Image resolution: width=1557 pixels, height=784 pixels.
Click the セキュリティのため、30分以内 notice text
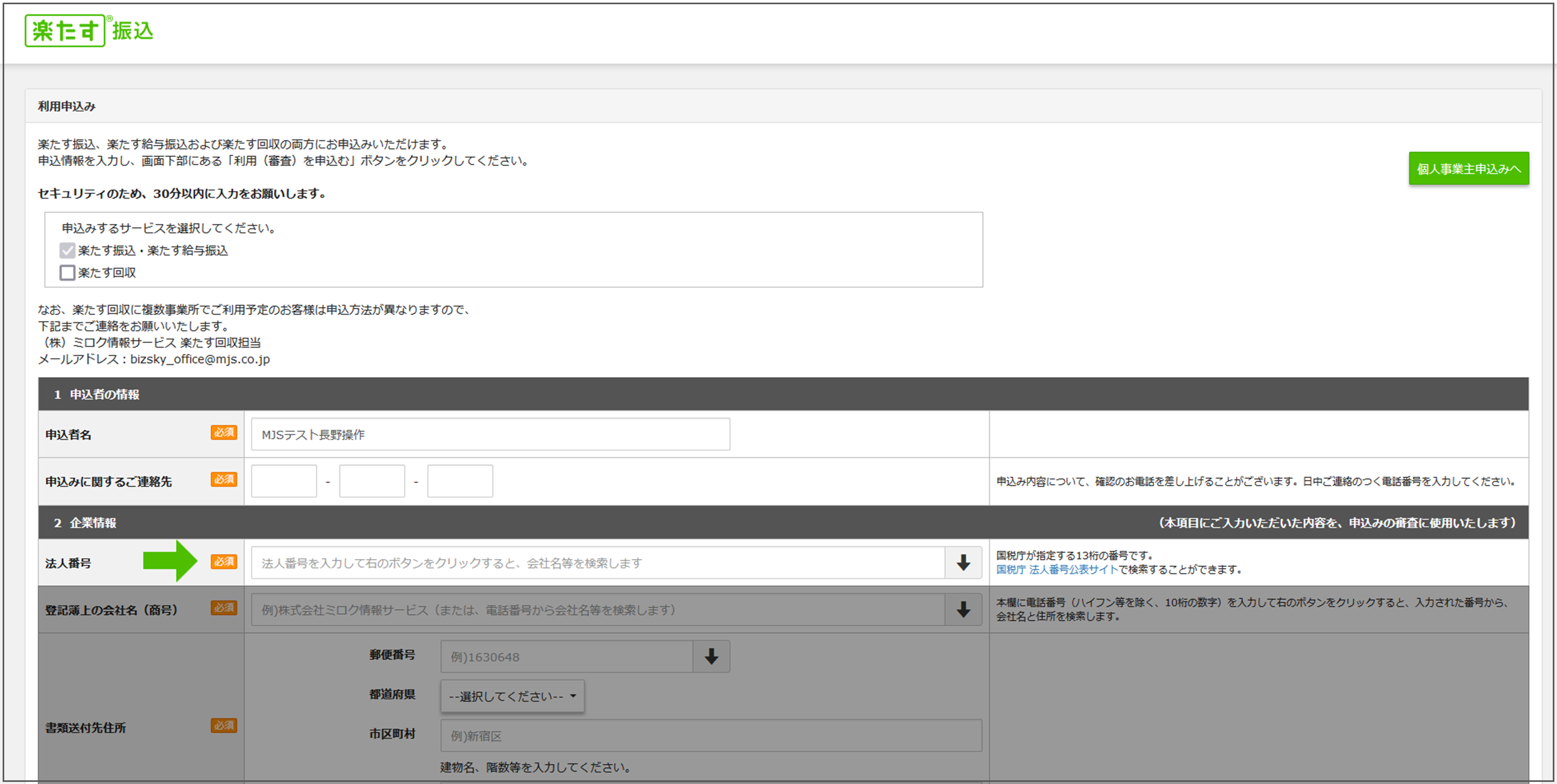tap(182, 193)
